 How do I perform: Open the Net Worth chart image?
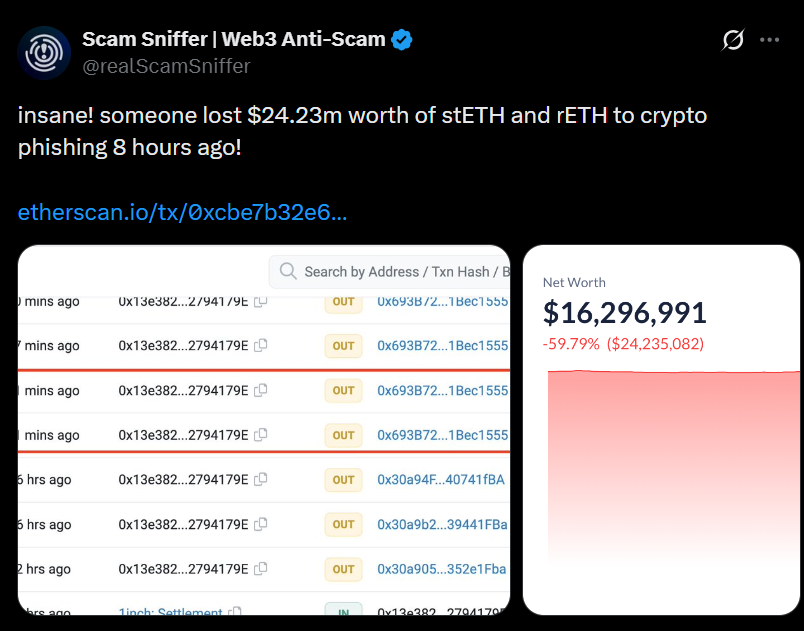[661, 430]
